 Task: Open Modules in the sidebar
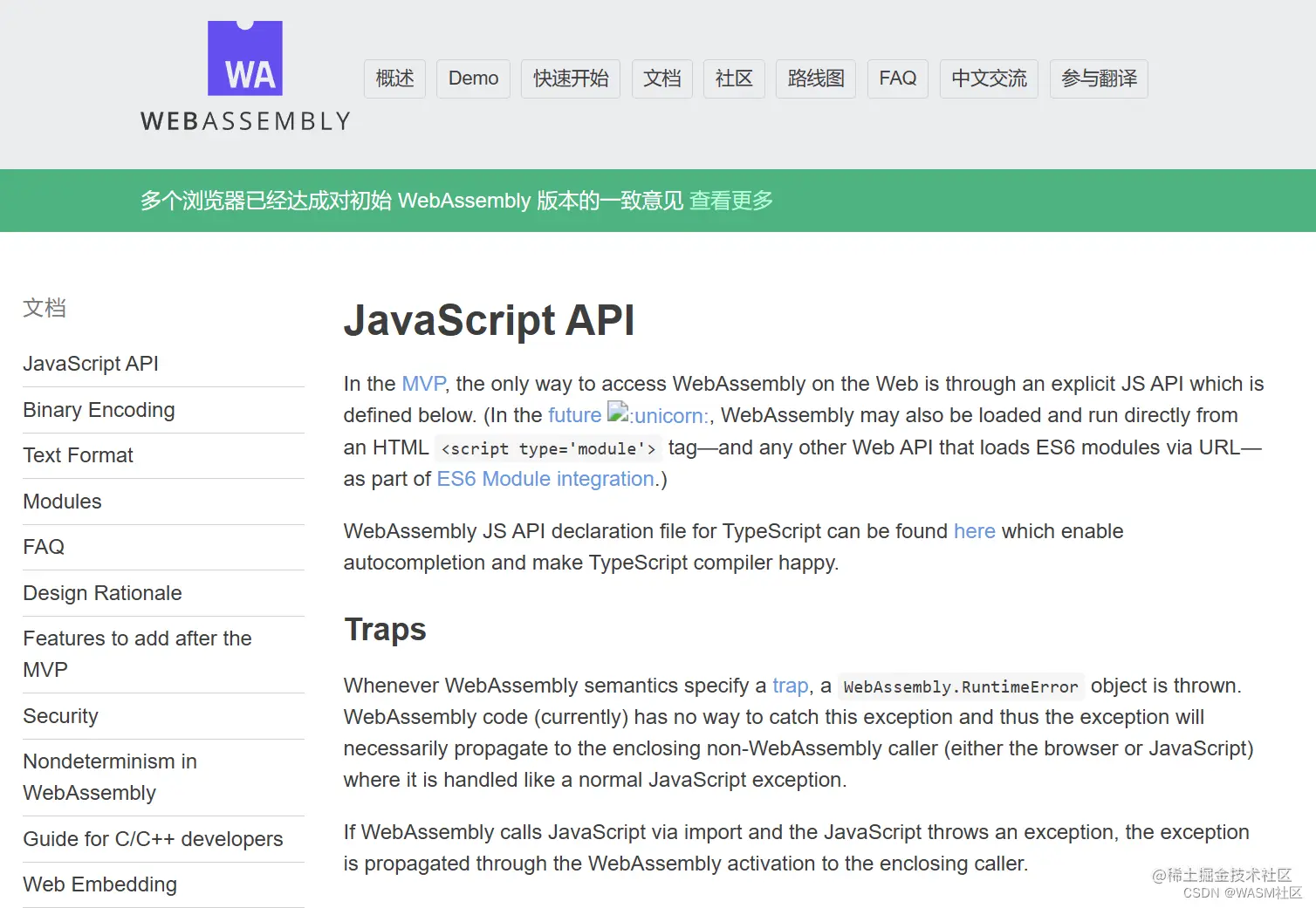[x=62, y=502]
